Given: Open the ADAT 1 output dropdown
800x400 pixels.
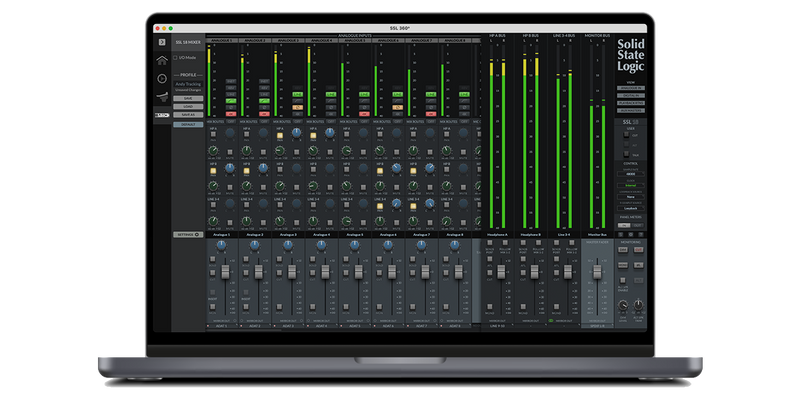Looking at the screenshot, I should pyautogui.click(x=221, y=326).
